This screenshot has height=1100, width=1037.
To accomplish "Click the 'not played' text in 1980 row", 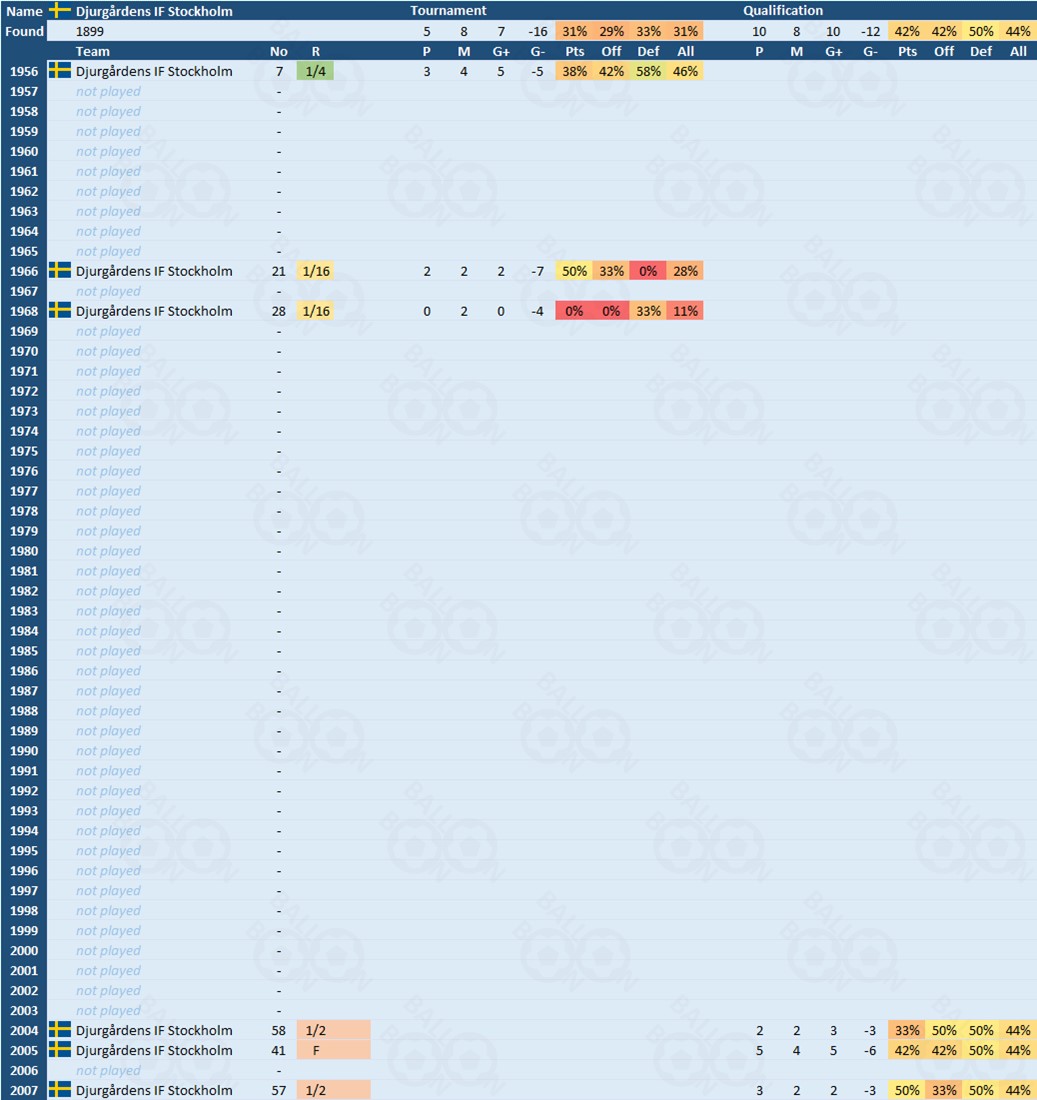I will tap(108, 551).
